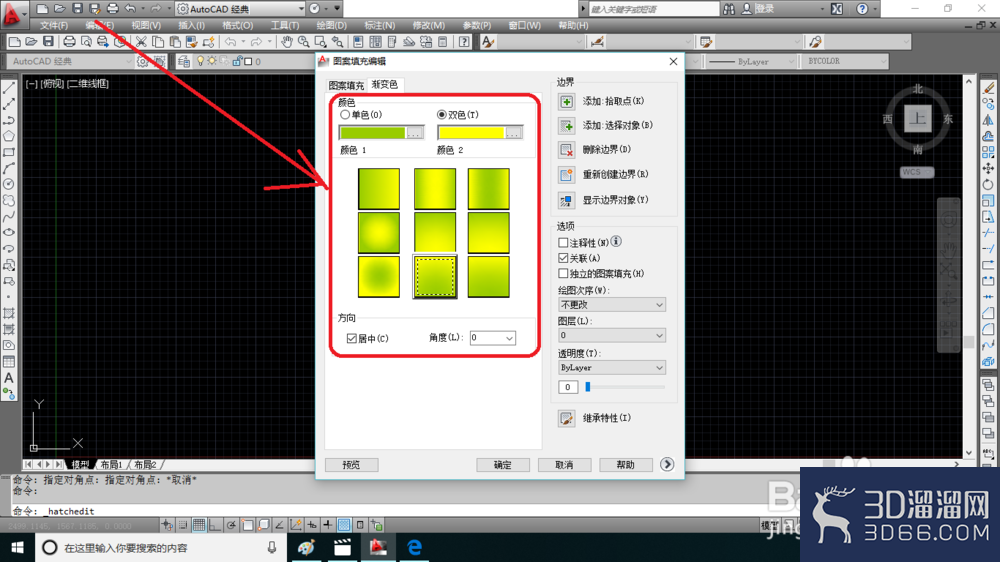Open the Draw order (绘图次序) dropdown
Image resolution: width=1000 pixels, height=562 pixels.
coord(612,305)
